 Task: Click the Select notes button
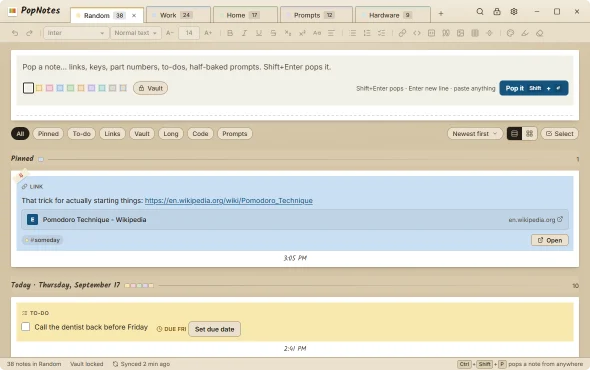tap(560, 134)
